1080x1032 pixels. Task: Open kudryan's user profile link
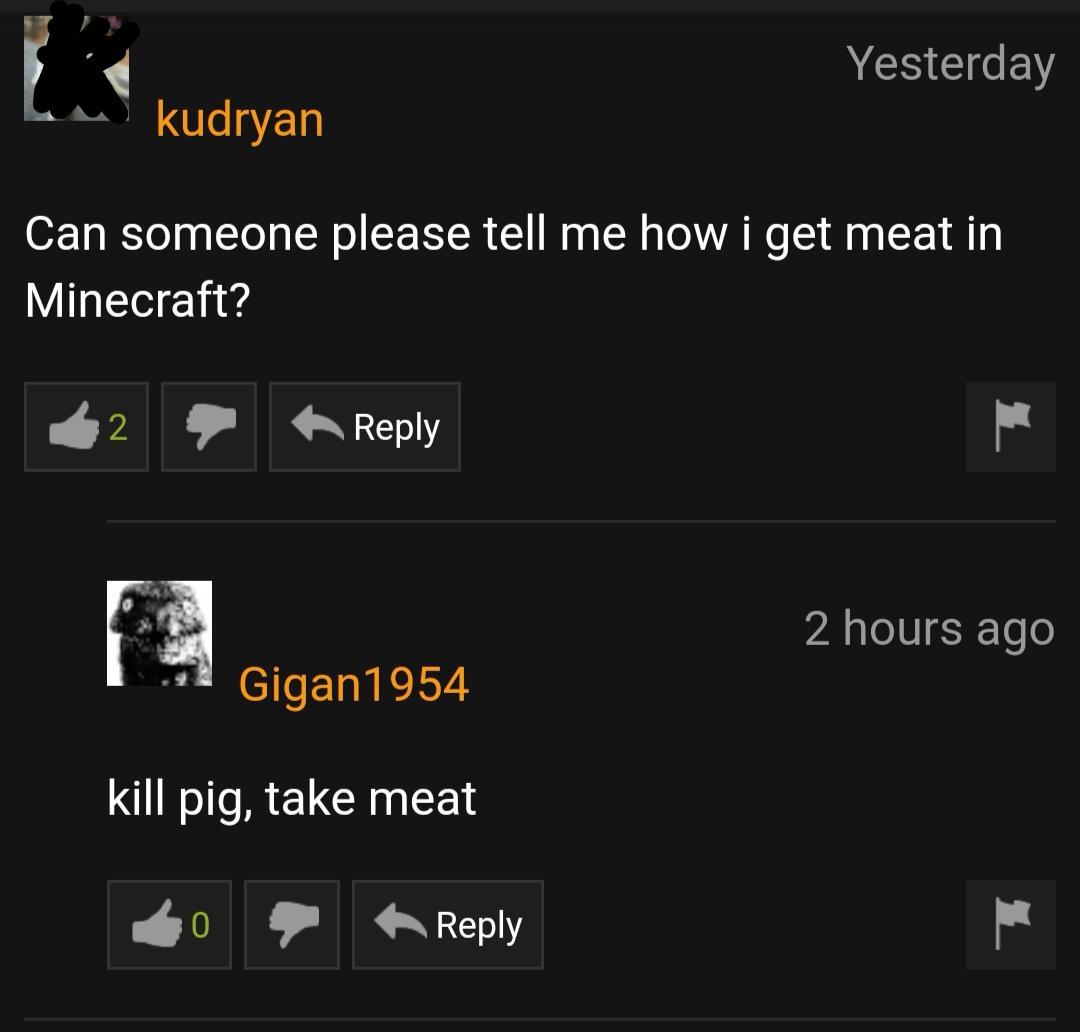click(240, 120)
